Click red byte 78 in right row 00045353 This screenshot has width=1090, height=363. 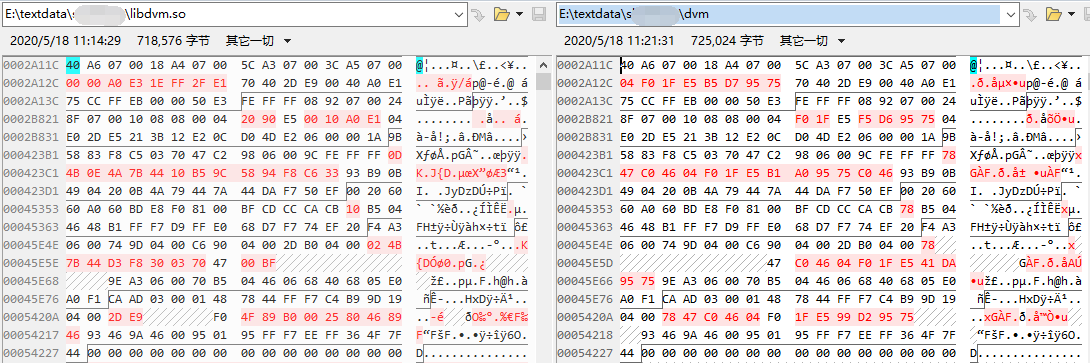(x=906, y=209)
